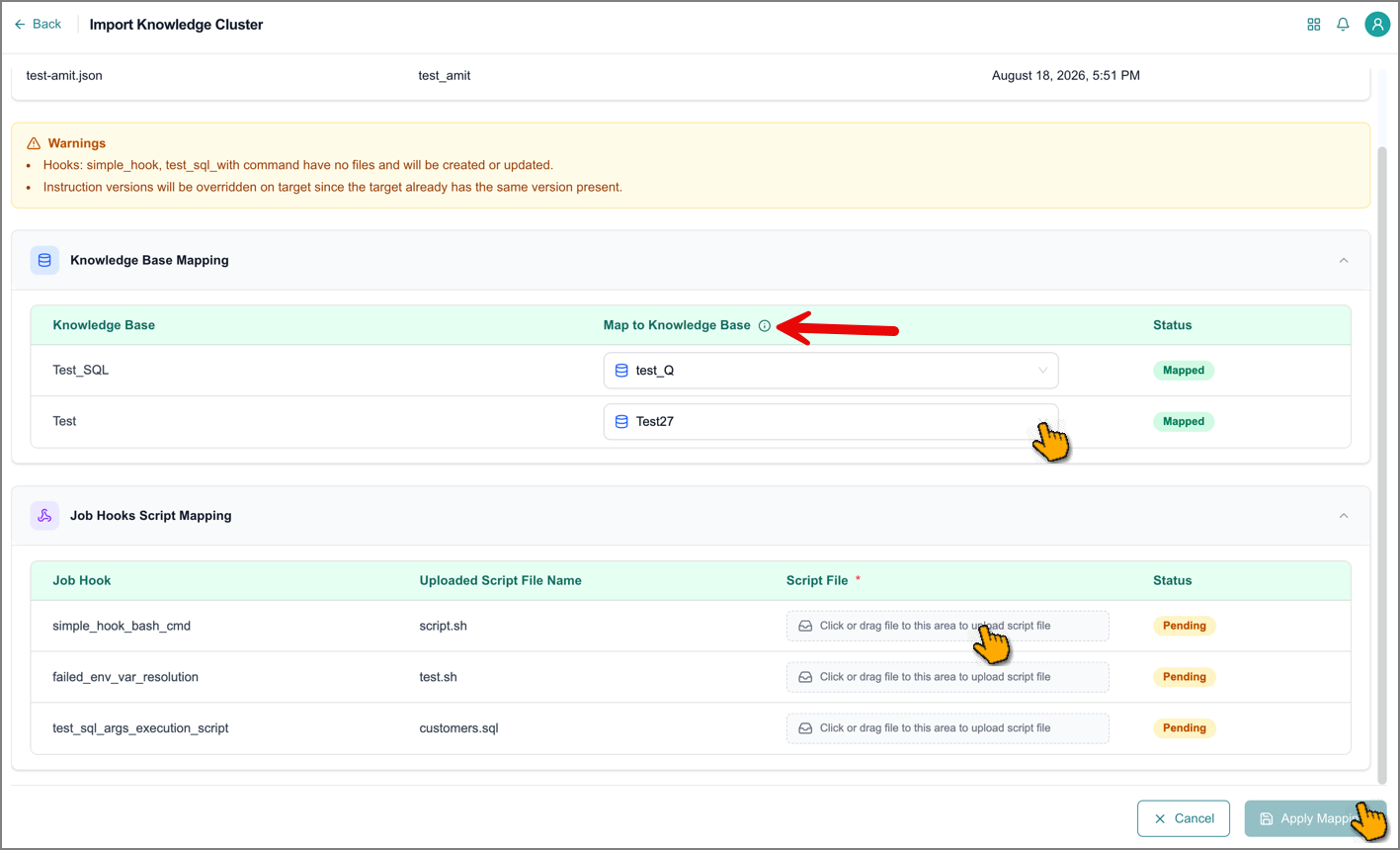Go back with the Back arrow

38,24
